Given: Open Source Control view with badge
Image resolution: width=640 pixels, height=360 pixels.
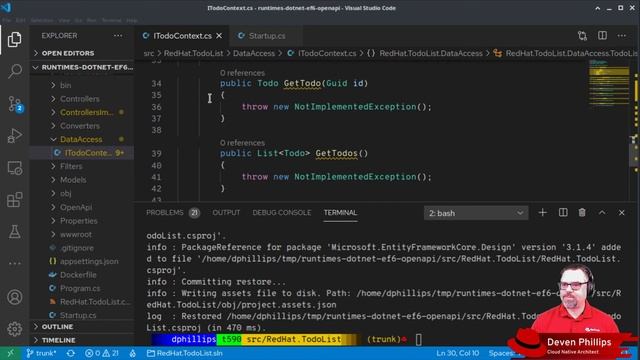Looking at the screenshot, I should click(x=15, y=104).
